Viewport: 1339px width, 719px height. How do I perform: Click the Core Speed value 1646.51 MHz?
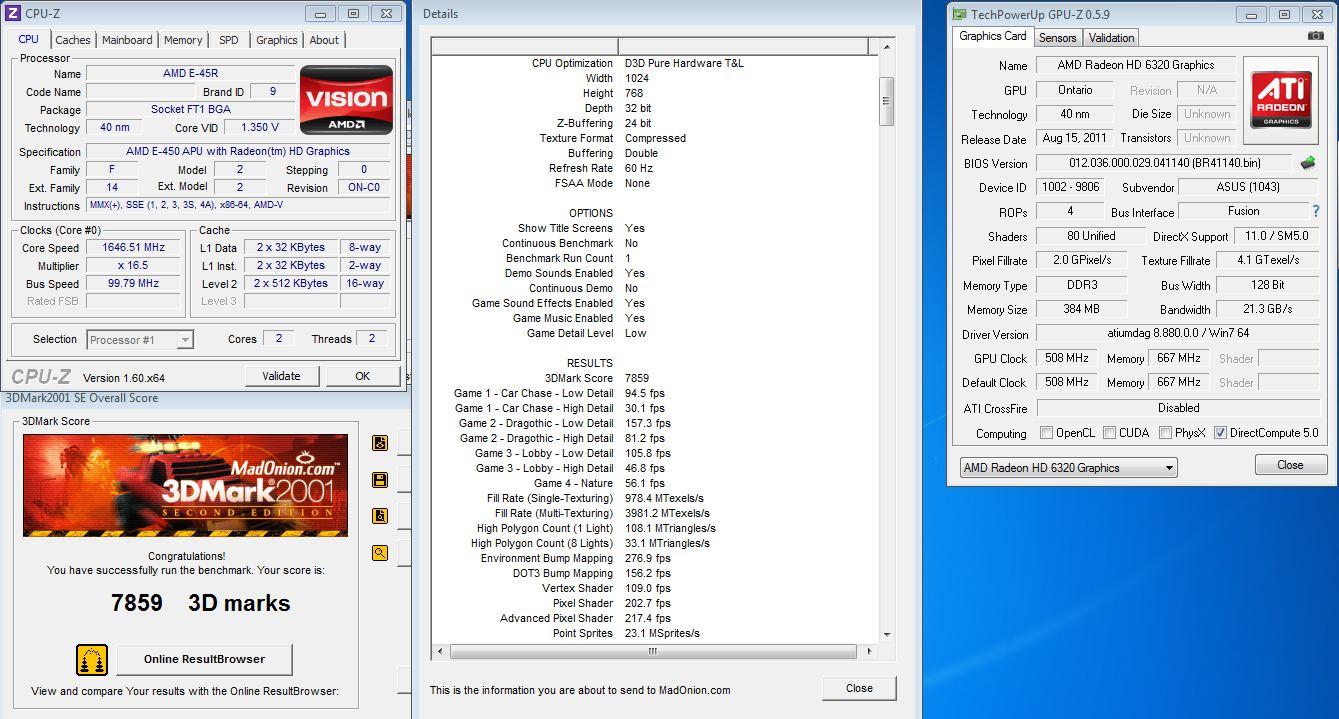point(133,248)
